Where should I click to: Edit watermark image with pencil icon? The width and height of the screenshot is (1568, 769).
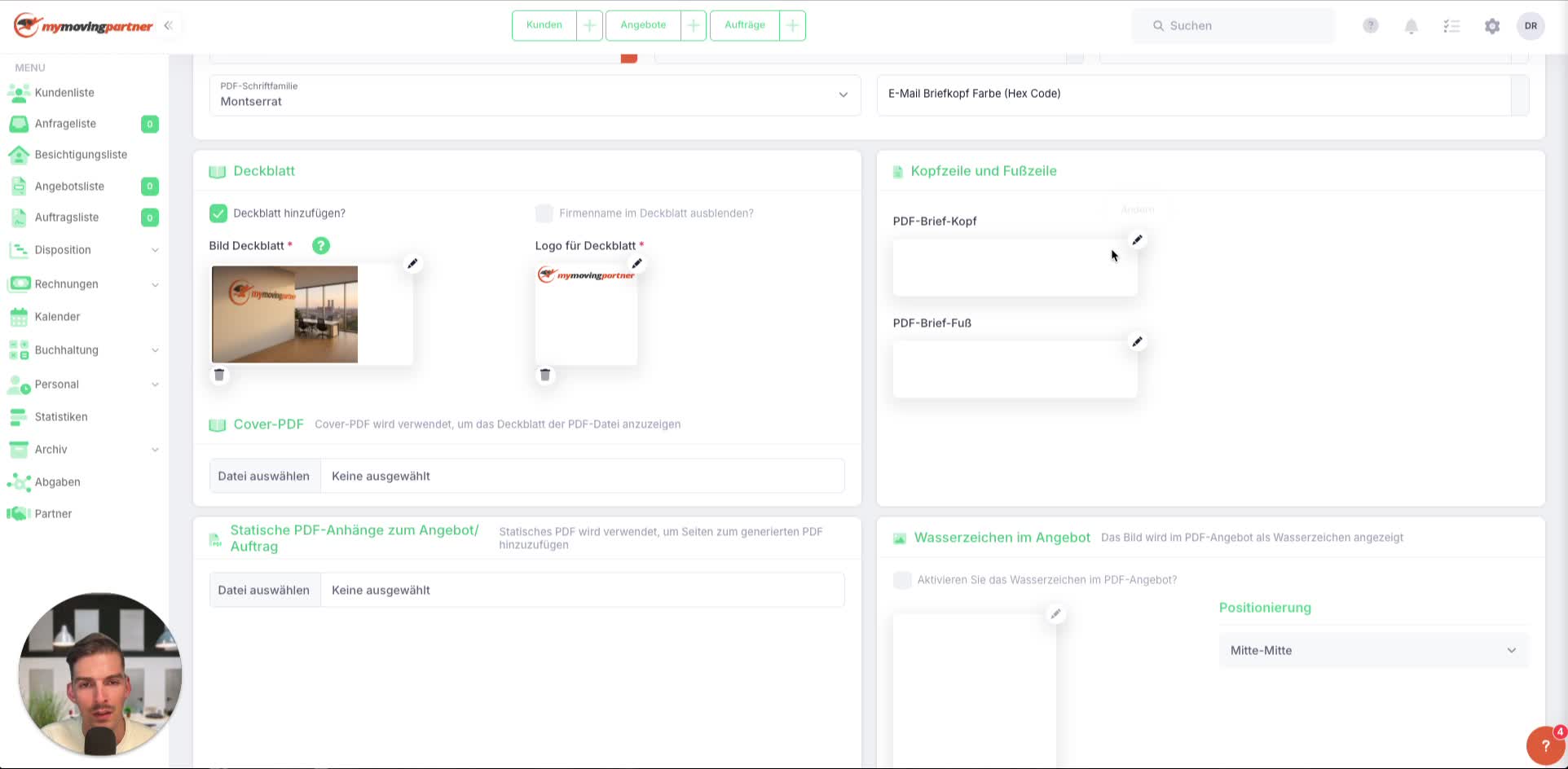click(x=1055, y=613)
